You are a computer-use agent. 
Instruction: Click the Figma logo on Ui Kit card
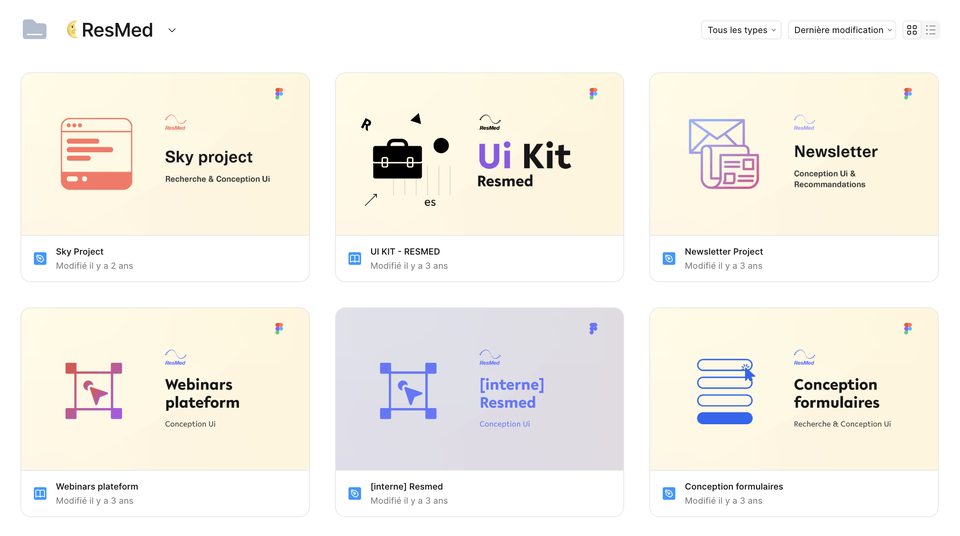coord(593,93)
